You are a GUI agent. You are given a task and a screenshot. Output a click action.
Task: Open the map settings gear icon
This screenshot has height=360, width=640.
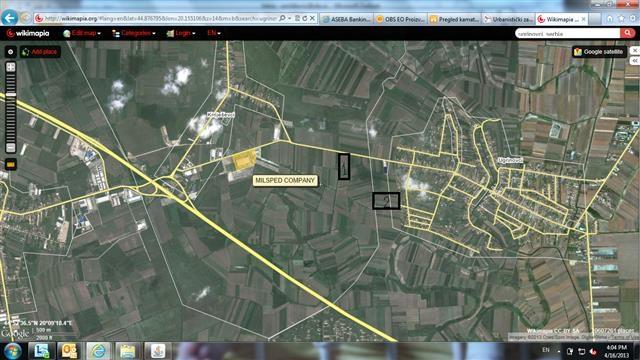[x=11, y=52]
